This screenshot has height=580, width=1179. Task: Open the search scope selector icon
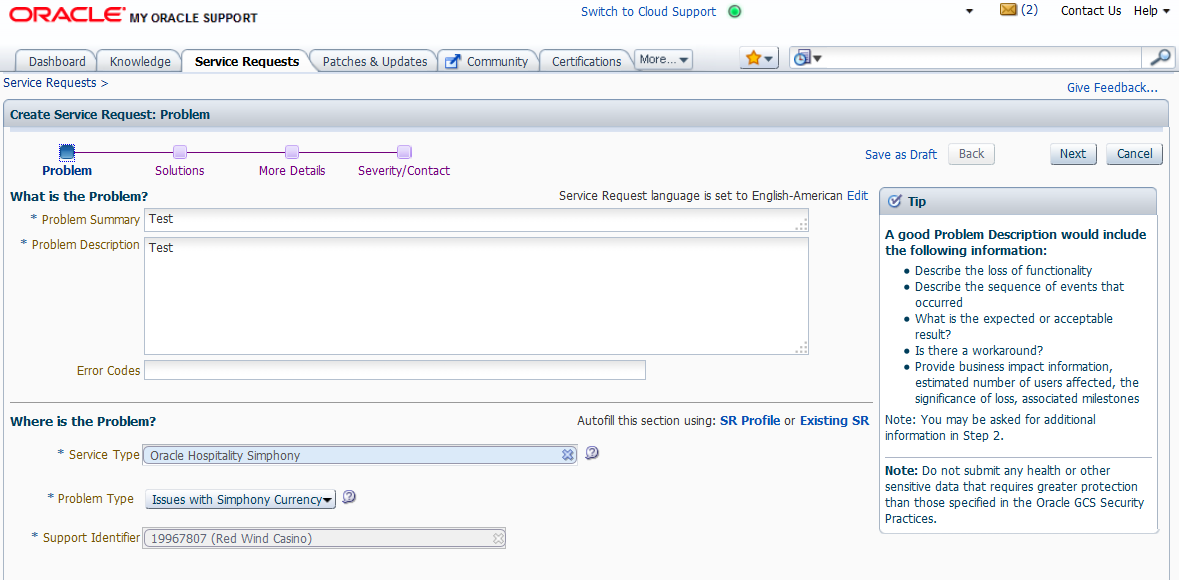(808, 58)
